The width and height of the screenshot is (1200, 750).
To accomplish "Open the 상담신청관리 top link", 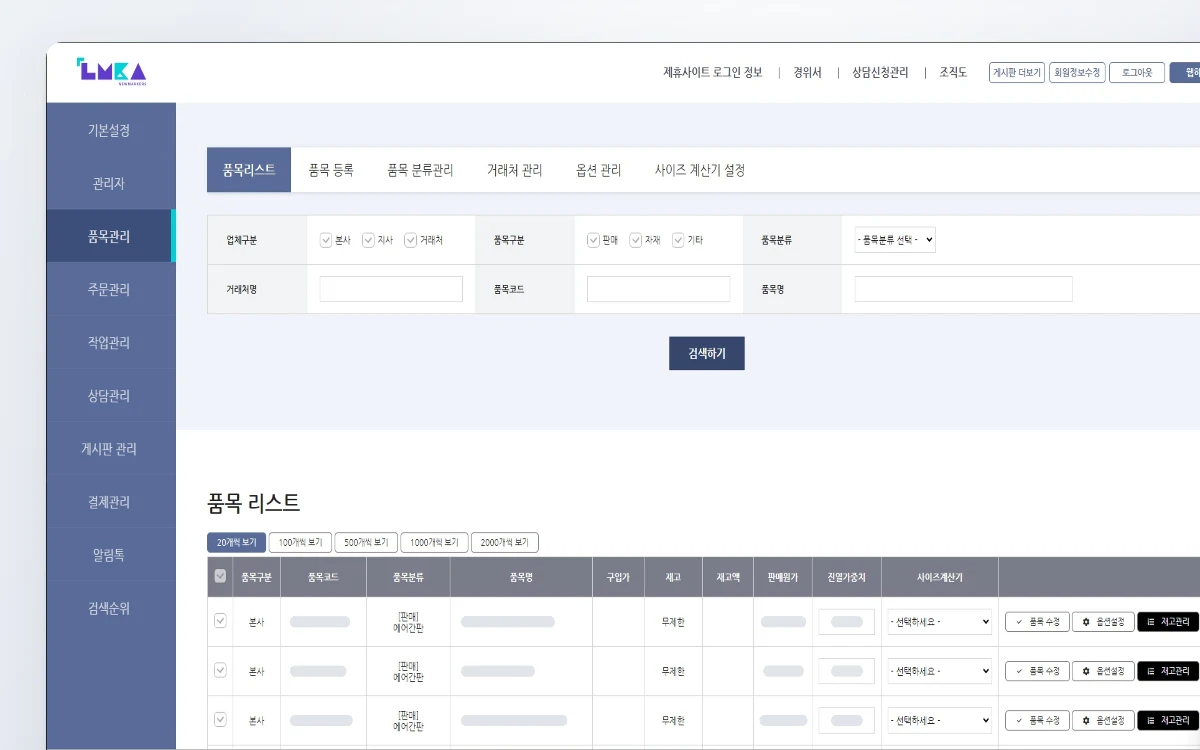I will point(880,73).
